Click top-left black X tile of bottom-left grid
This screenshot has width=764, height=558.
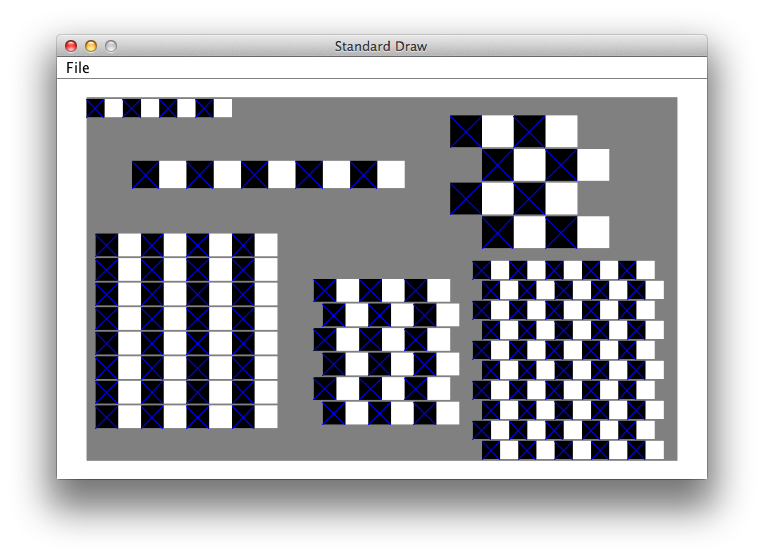tap(107, 245)
